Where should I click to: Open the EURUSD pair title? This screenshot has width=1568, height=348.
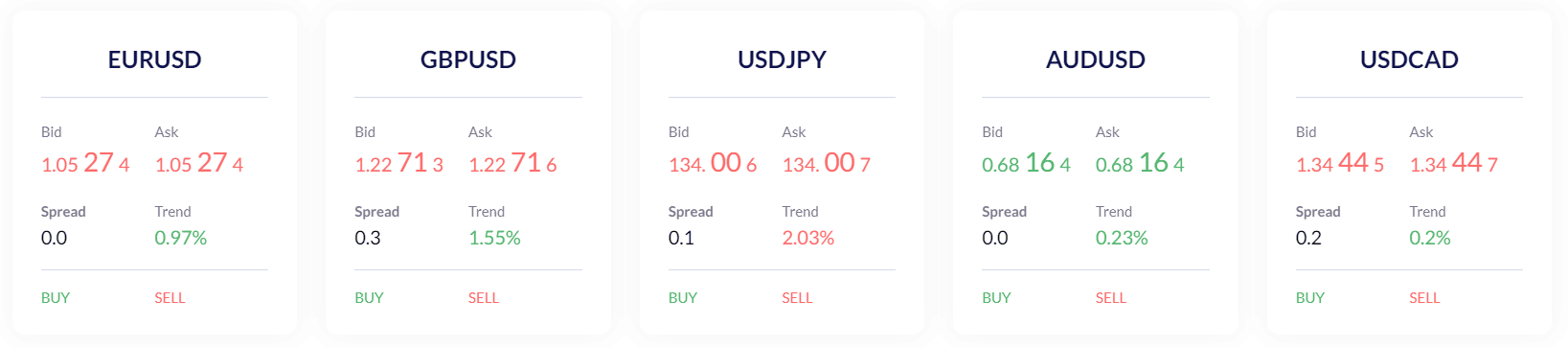pyautogui.click(x=154, y=59)
